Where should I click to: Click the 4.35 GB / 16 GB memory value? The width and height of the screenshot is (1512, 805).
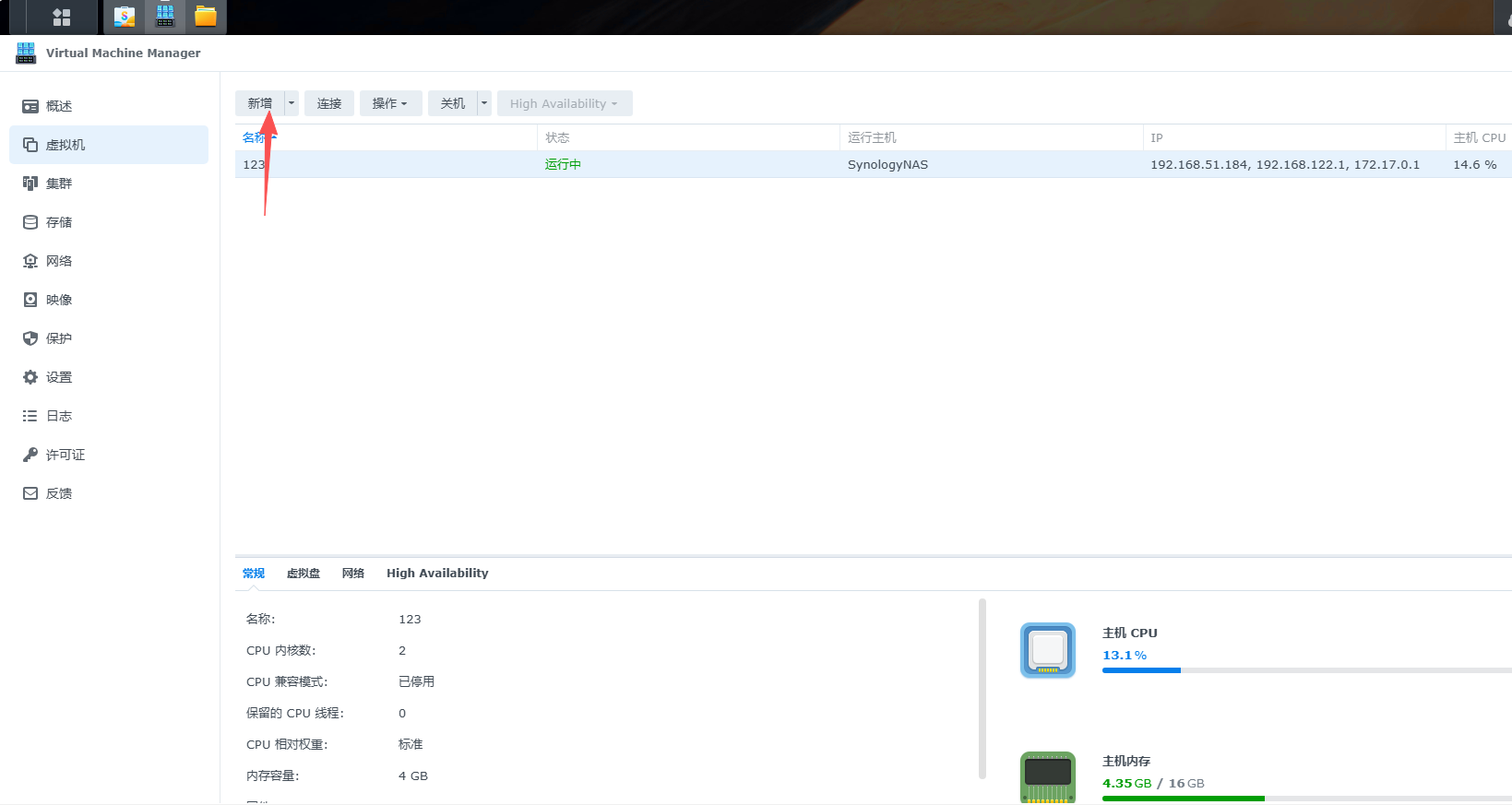(x=1153, y=783)
